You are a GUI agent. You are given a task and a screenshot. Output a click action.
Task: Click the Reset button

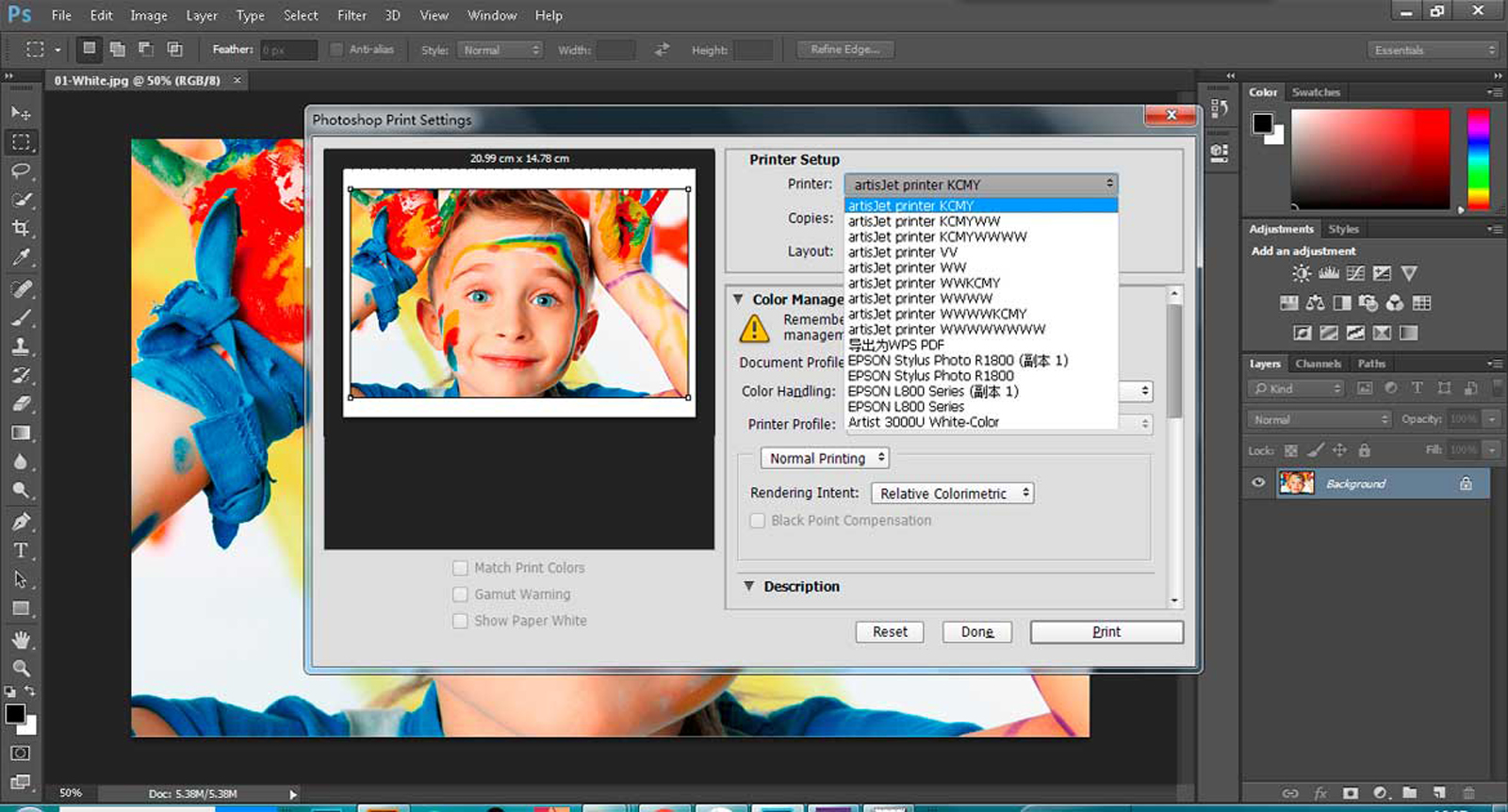click(890, 632)
